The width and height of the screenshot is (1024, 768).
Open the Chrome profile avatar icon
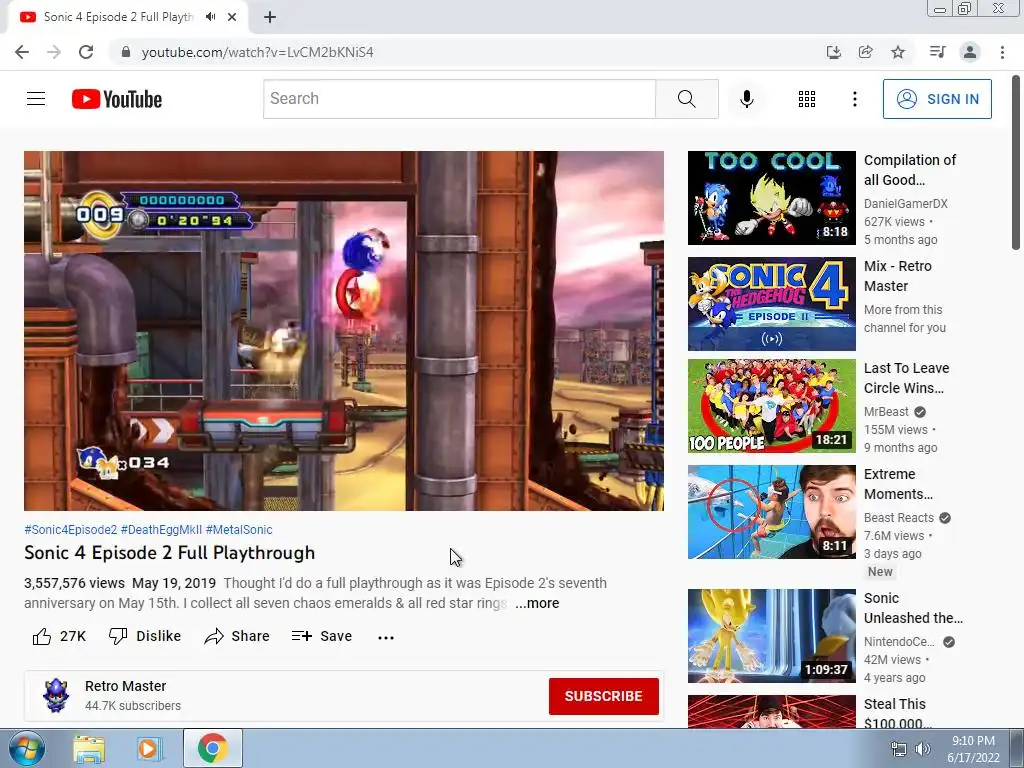point(970,52)
